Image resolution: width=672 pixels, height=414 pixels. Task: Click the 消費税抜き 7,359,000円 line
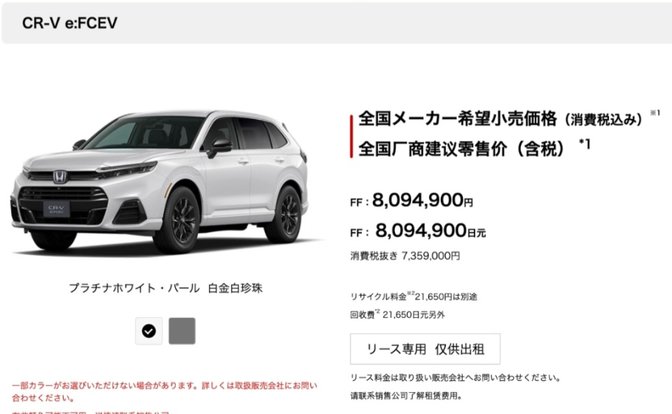(x=405, y=256)
